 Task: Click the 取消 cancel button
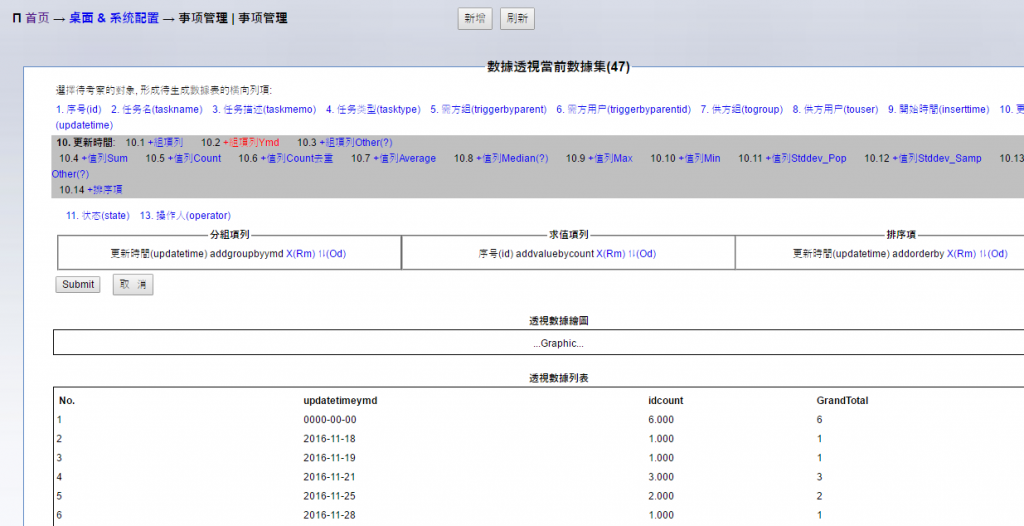pyautogui.click(x=133, y=284)
